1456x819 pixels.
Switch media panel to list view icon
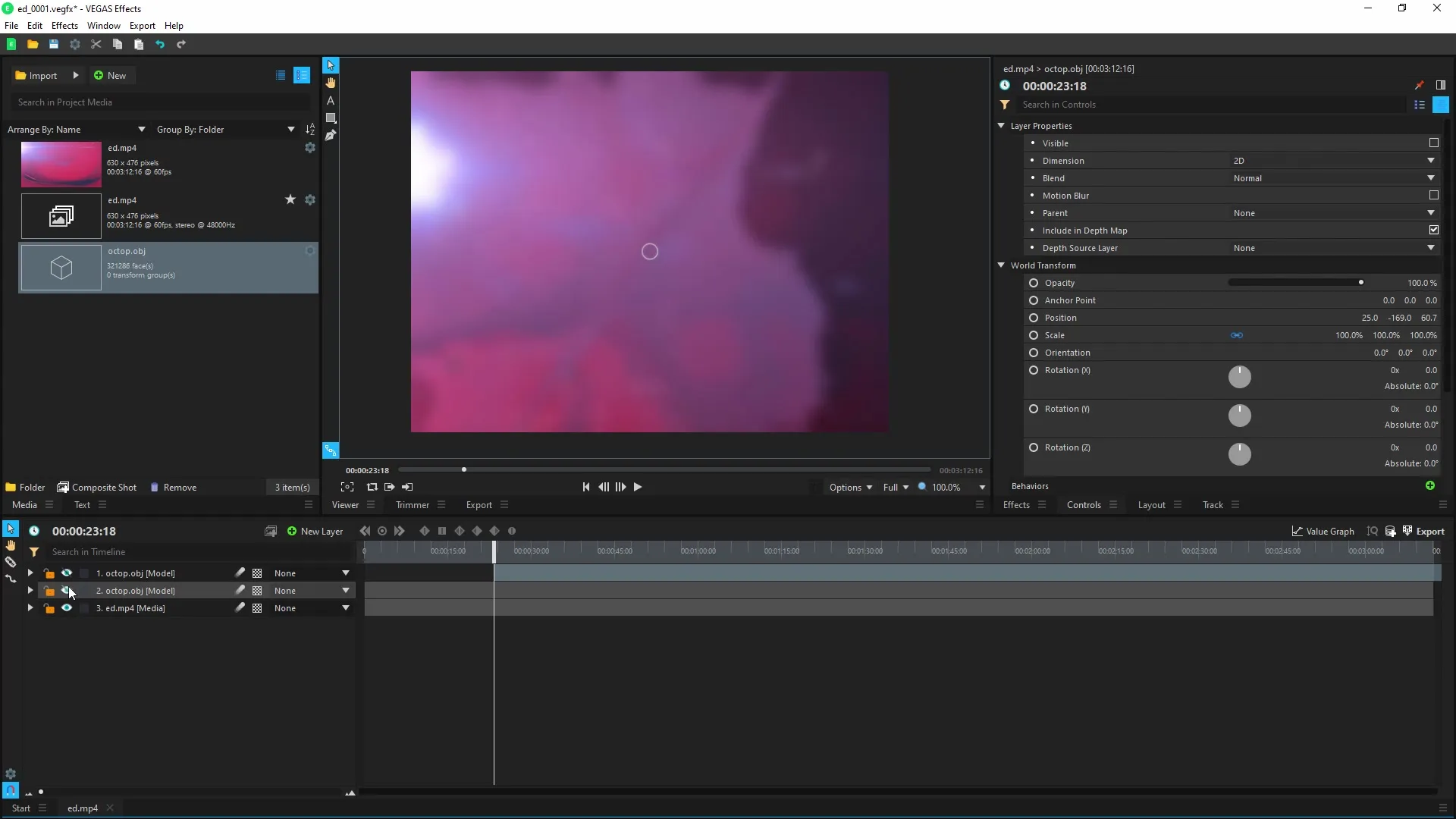[281, 75]
